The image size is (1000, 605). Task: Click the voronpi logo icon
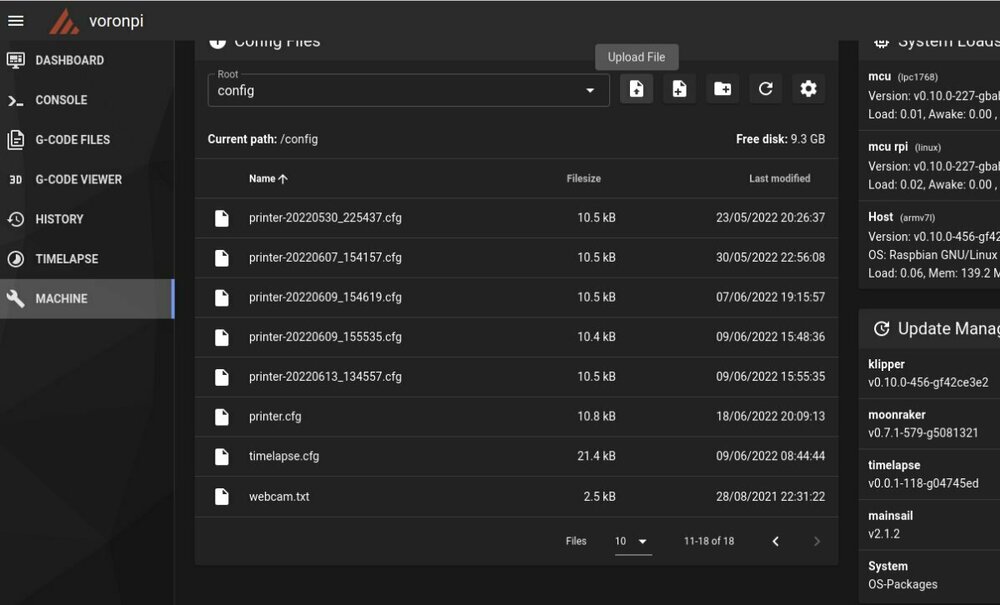coord(64,22)
